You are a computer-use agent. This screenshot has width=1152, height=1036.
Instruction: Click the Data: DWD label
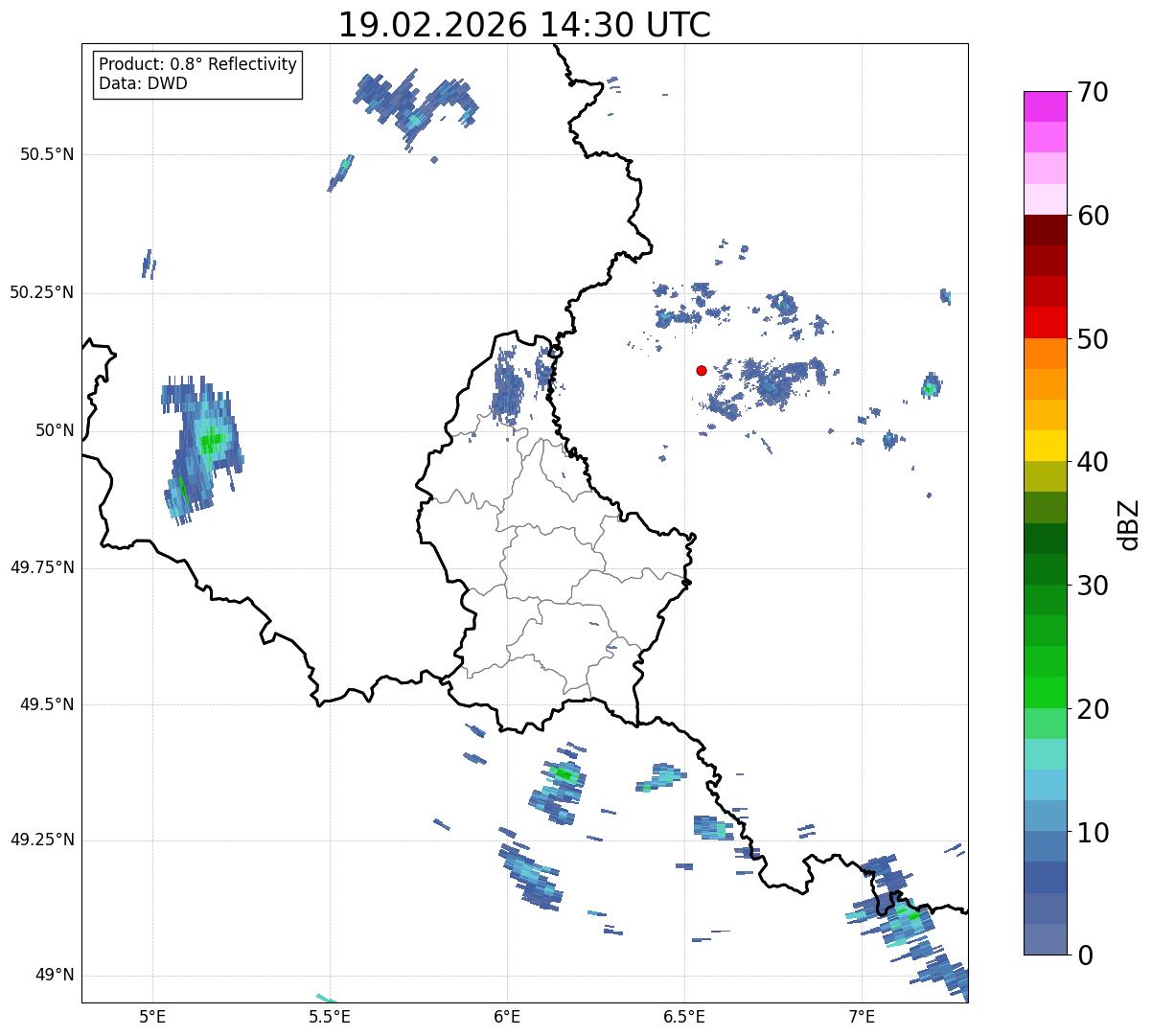(x=143, y=83)
